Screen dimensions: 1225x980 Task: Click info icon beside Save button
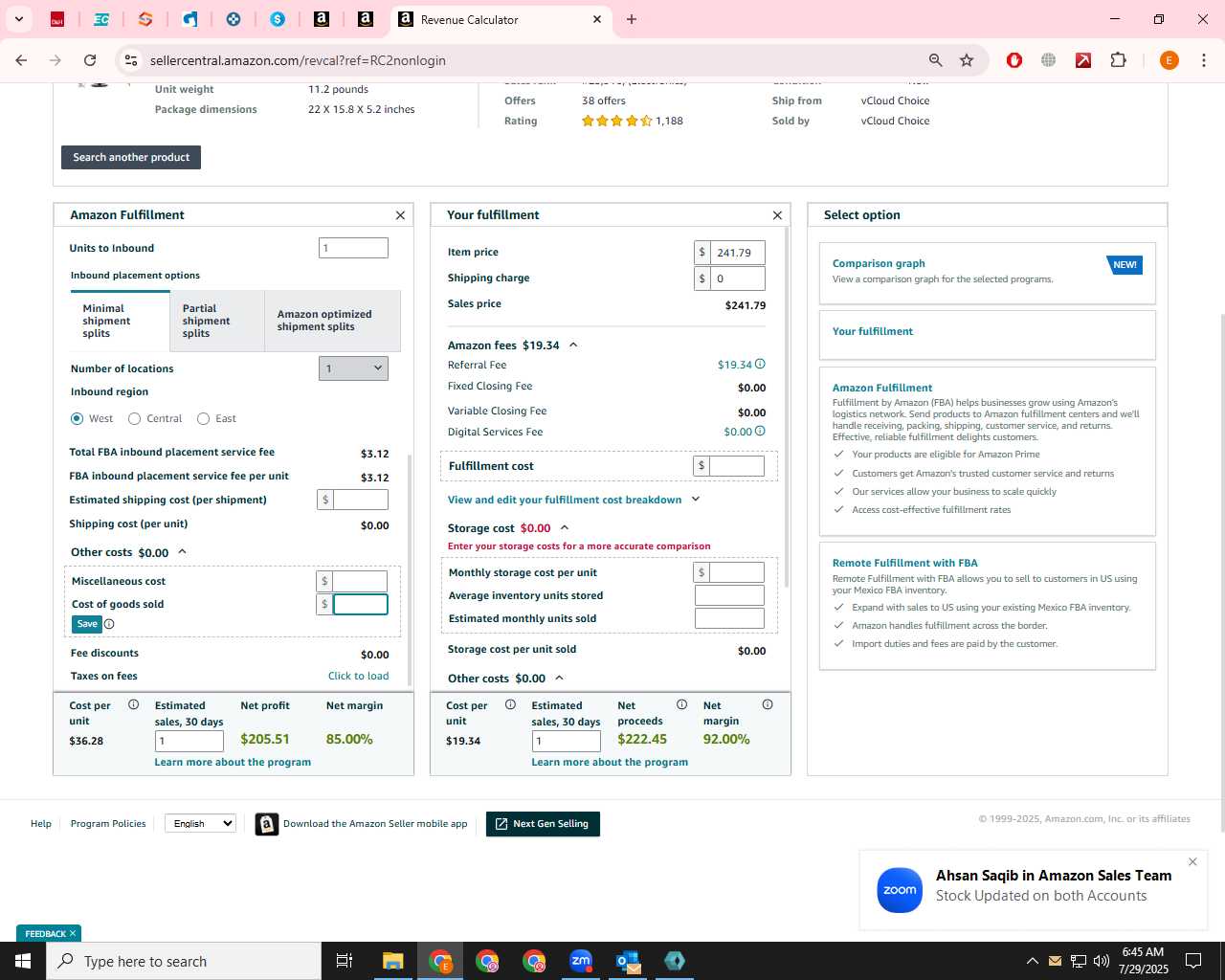[109, 624]
